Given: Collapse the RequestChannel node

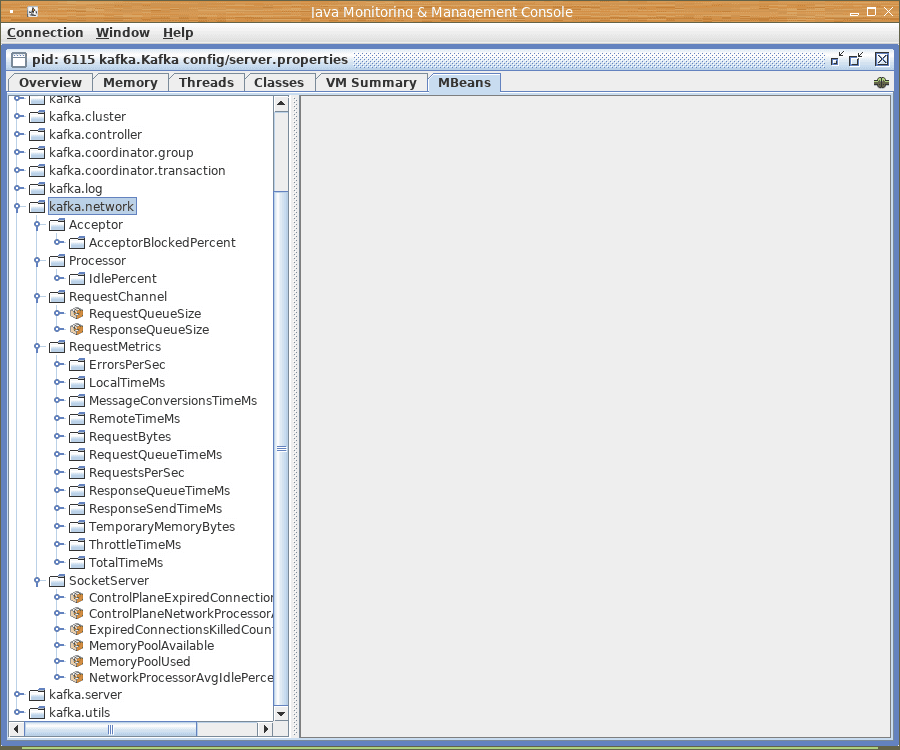Looking at the screenshot, I should (37, 297).
